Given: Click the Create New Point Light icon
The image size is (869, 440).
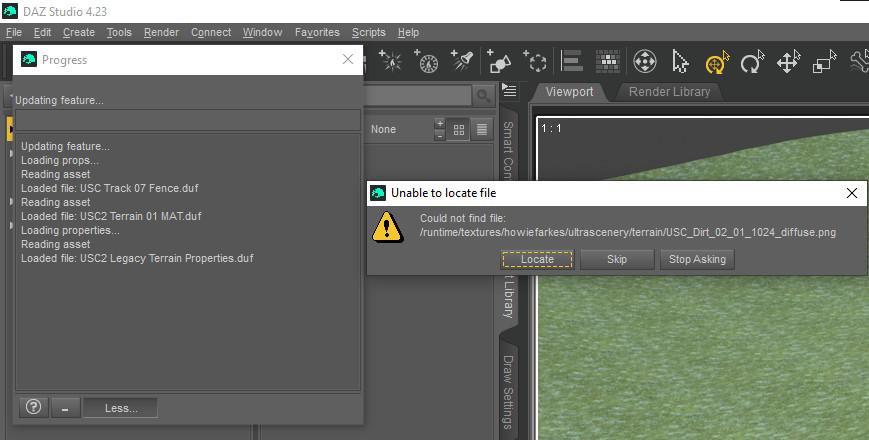Looking at the screenshot, I should pyautogui.click(x=391, y=60).
